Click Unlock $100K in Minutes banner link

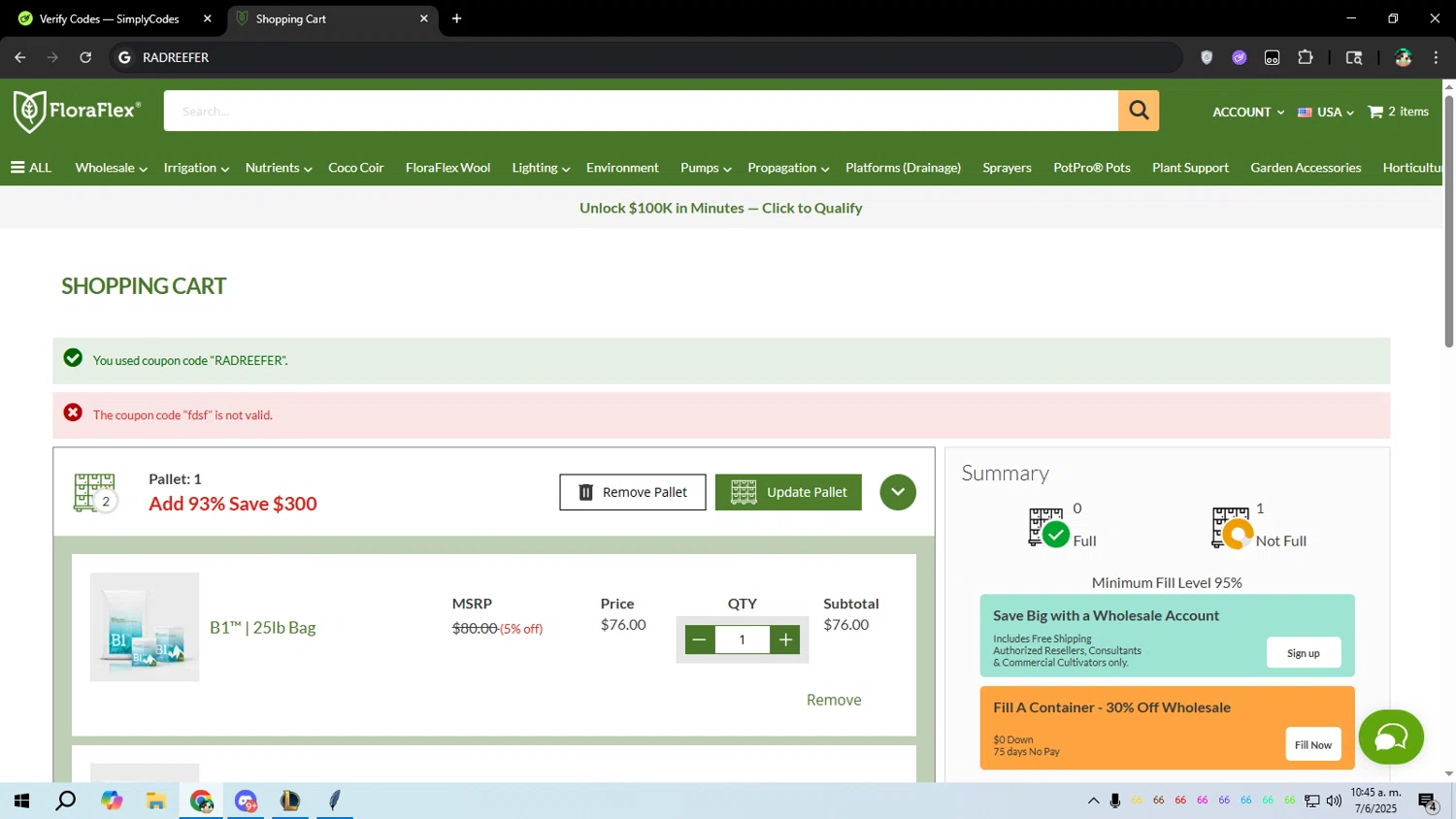pyautogui.click(x=720, y=208)
